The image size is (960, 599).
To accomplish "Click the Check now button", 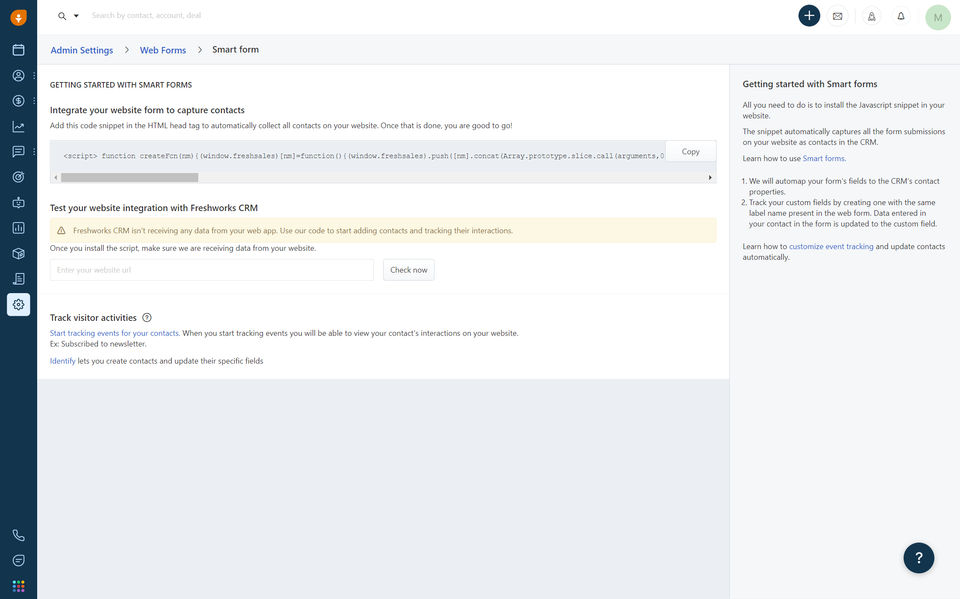I will pos(408,270).
